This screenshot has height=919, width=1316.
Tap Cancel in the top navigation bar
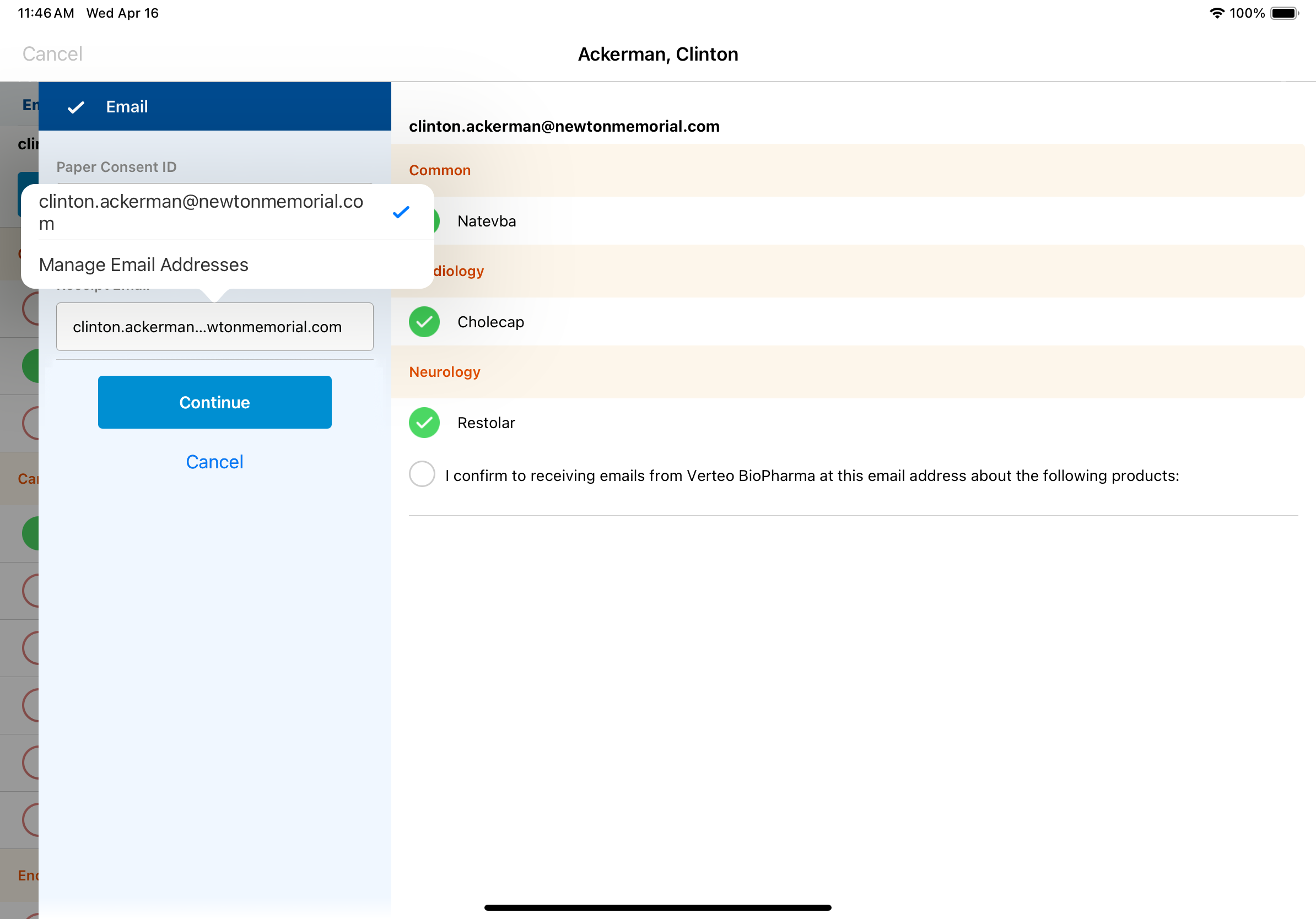[52, 54]
